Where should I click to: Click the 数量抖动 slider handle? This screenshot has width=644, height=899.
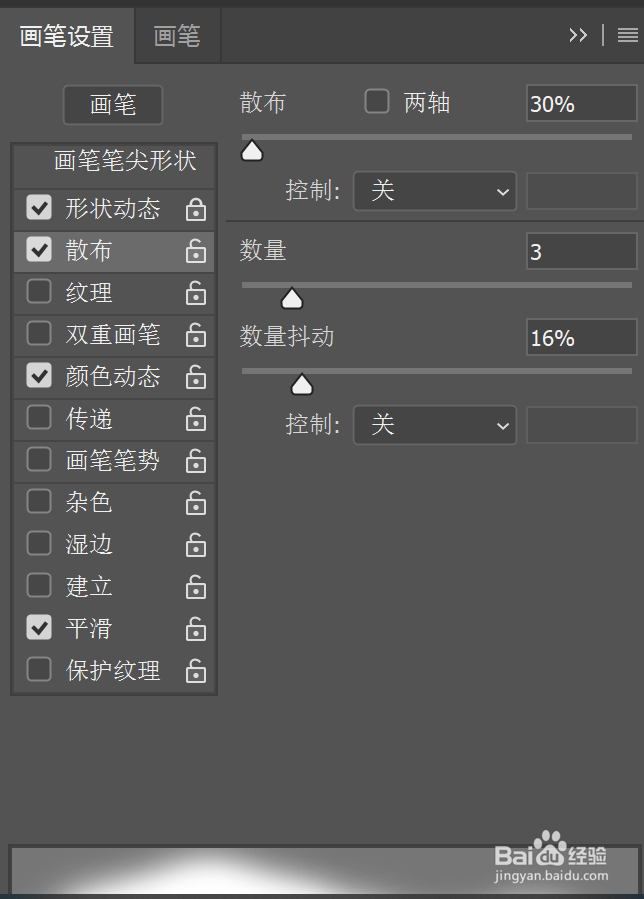pyautogui.click(x=302, y=385)
